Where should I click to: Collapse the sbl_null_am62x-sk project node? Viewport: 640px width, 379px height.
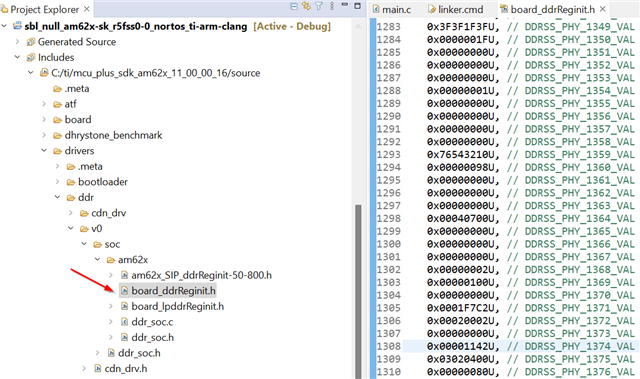4,26
